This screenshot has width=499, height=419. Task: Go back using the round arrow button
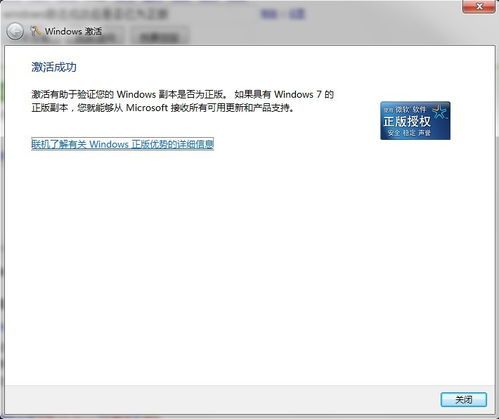pyautogui.click(x=15, y=32)
